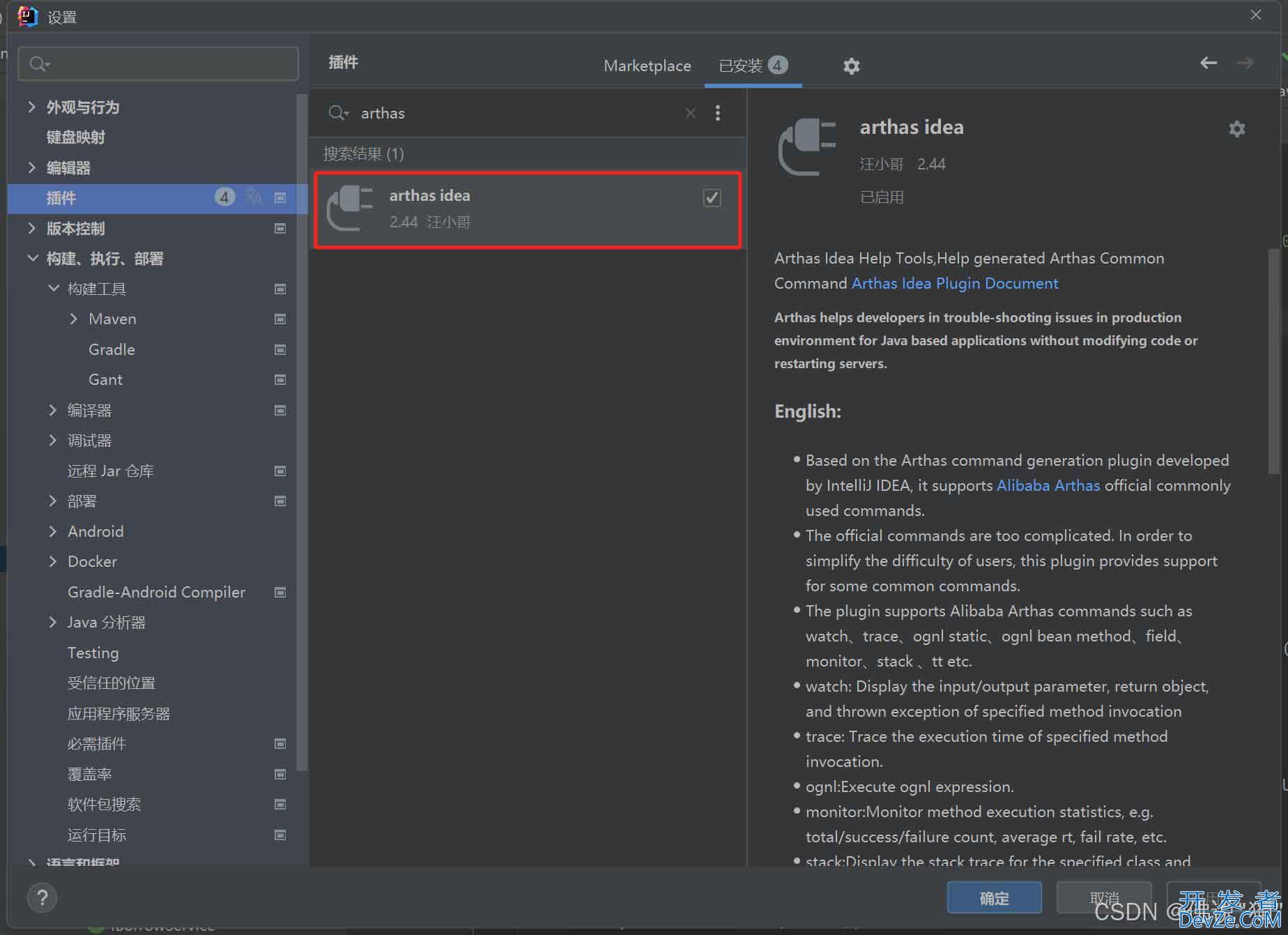
Task: Collapse the 构建工具 node
Action: pyautogui.click(x=53, y=289)
